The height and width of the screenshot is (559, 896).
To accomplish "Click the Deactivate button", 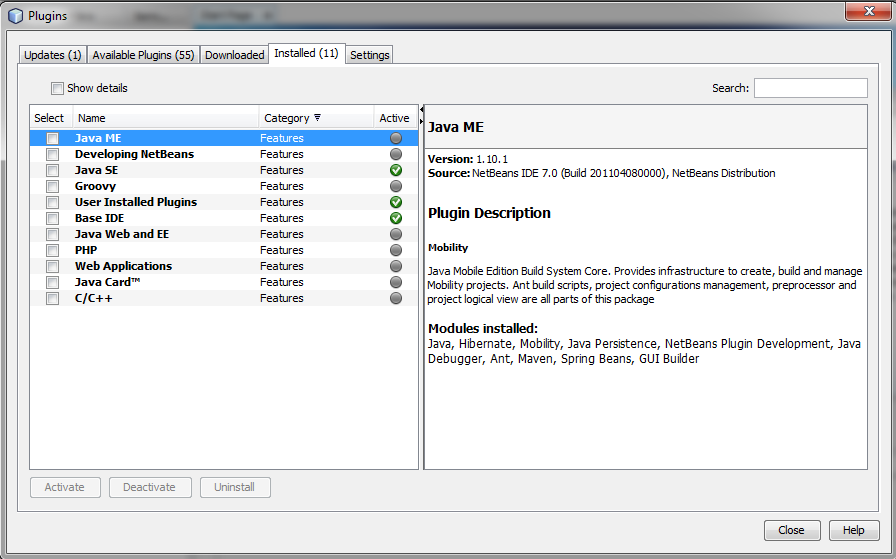I will pyautogui.click(x=150, y=488).
